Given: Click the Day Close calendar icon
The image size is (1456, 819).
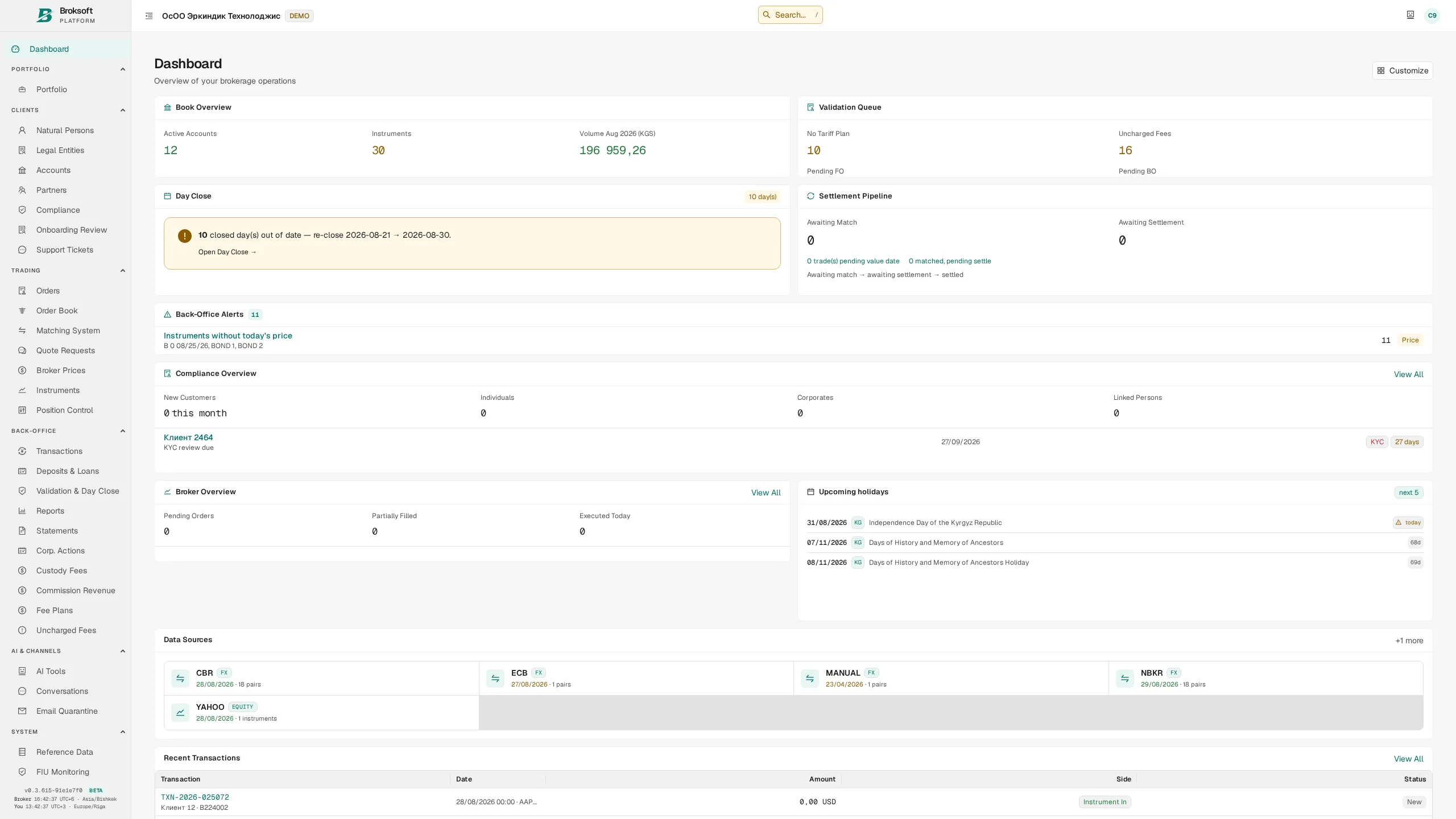Looking at the screenshot, I should point(167,196).
